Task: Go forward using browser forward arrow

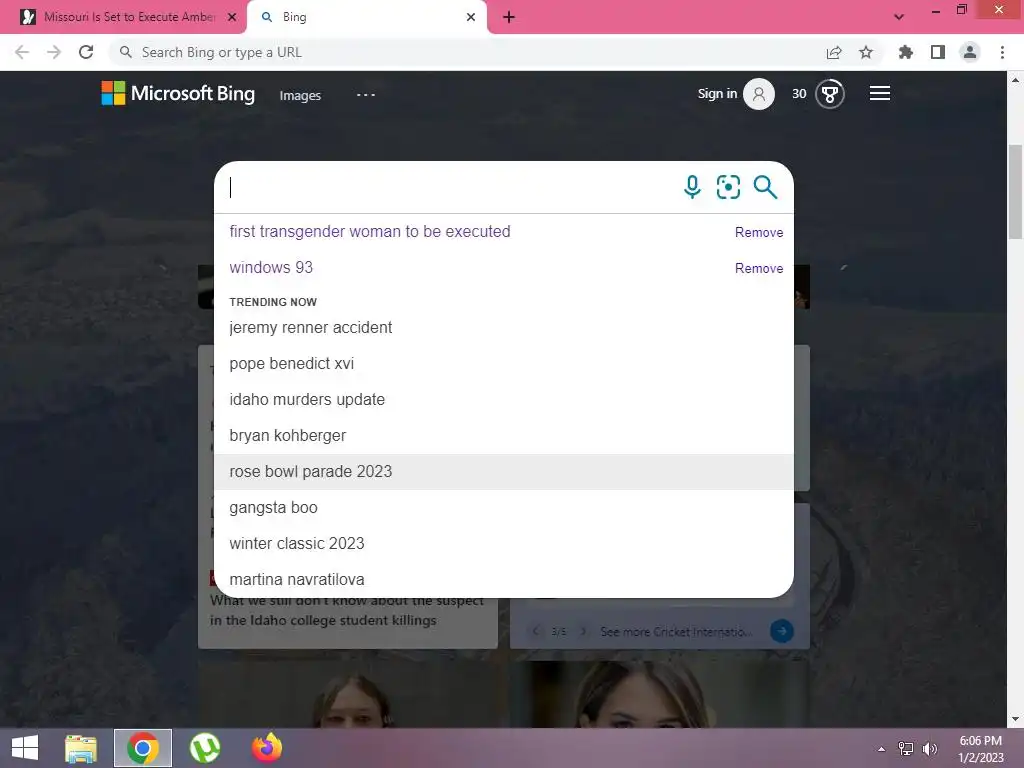Action: click(54, 52)
